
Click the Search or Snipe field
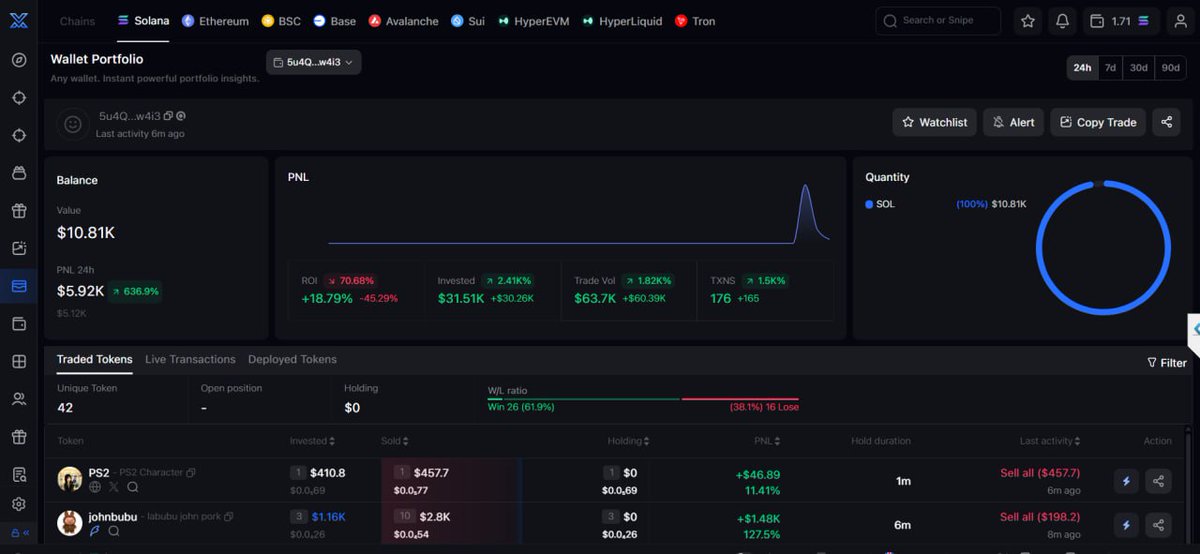point(938,21)
